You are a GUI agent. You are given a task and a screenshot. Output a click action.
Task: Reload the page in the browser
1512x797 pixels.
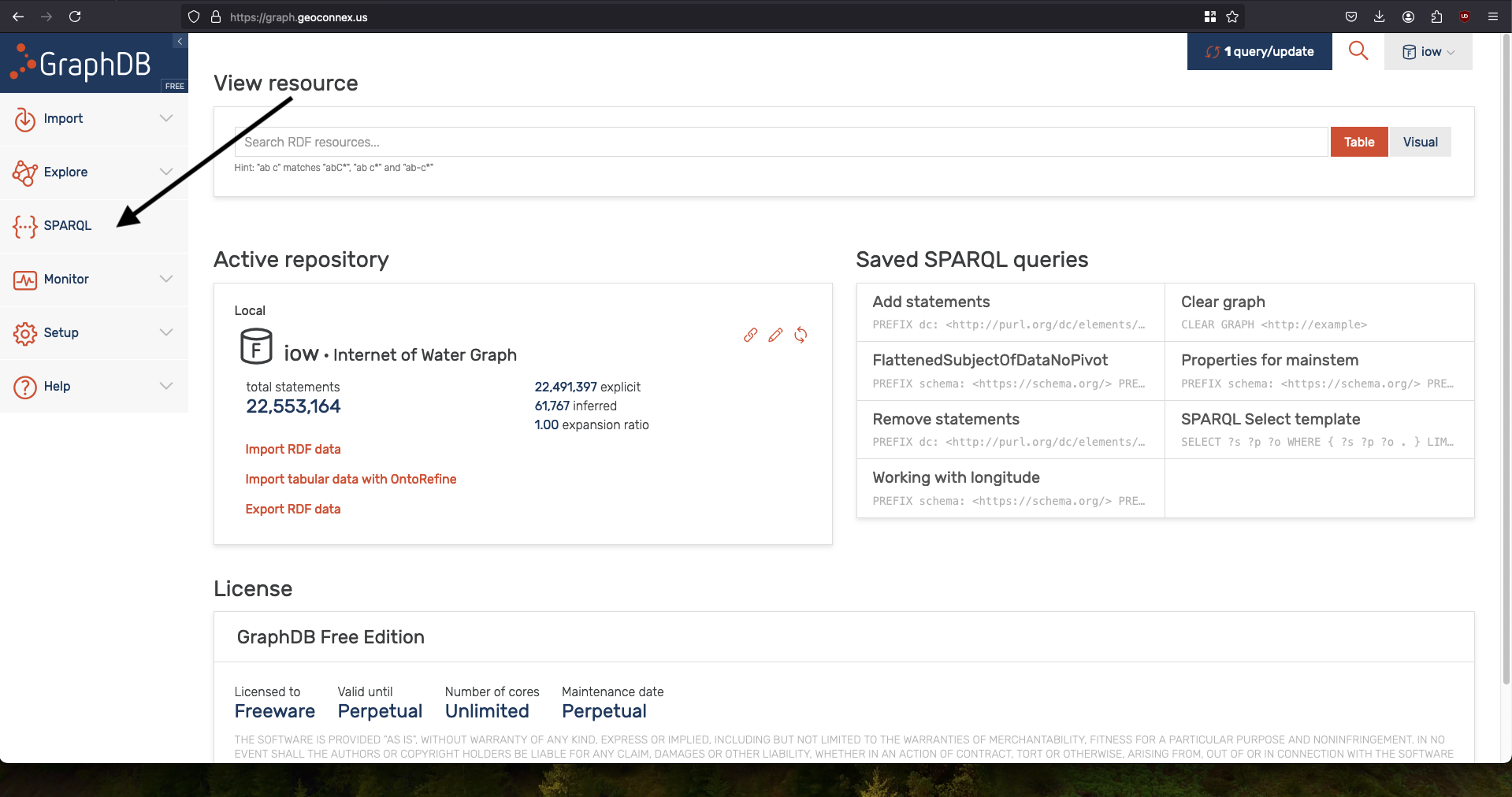(75, 17)
